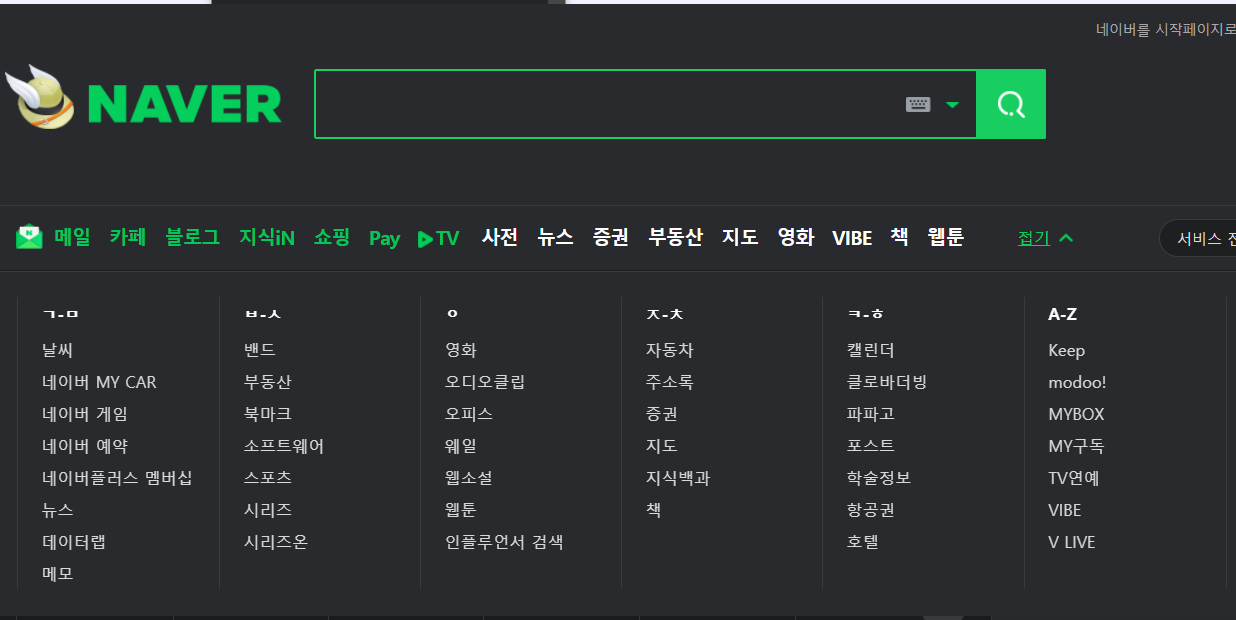
Task: Open the 네이버 게임 link
Action: [x=85, y=414]
